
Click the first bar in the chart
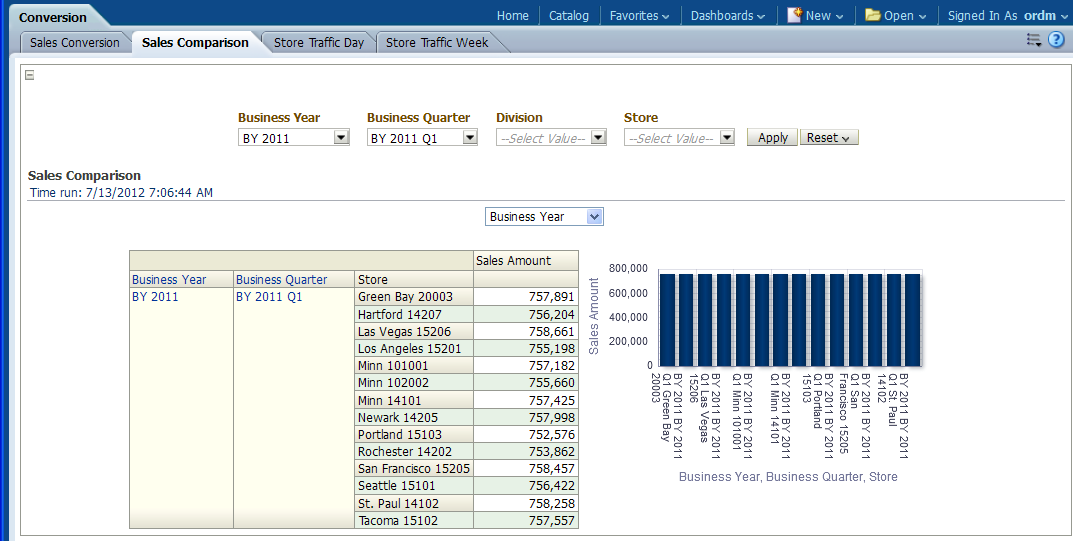(667, 319)
